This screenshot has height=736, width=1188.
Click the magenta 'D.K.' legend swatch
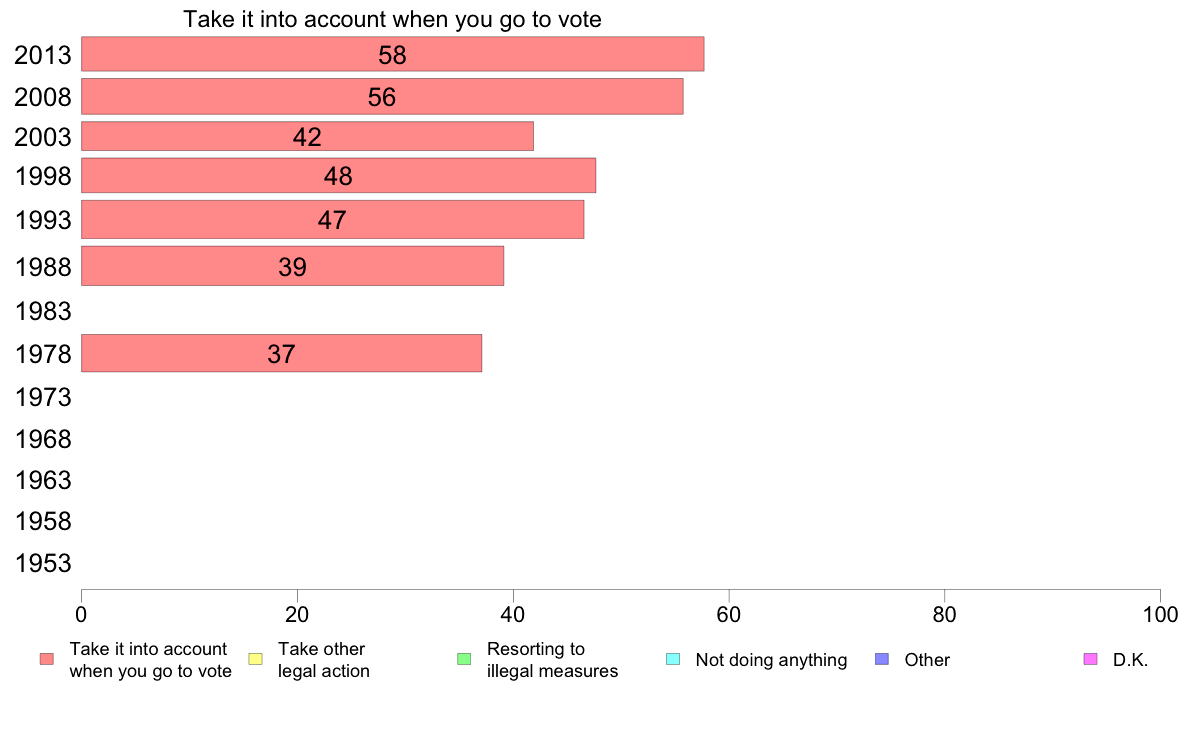coord(1090,659)
